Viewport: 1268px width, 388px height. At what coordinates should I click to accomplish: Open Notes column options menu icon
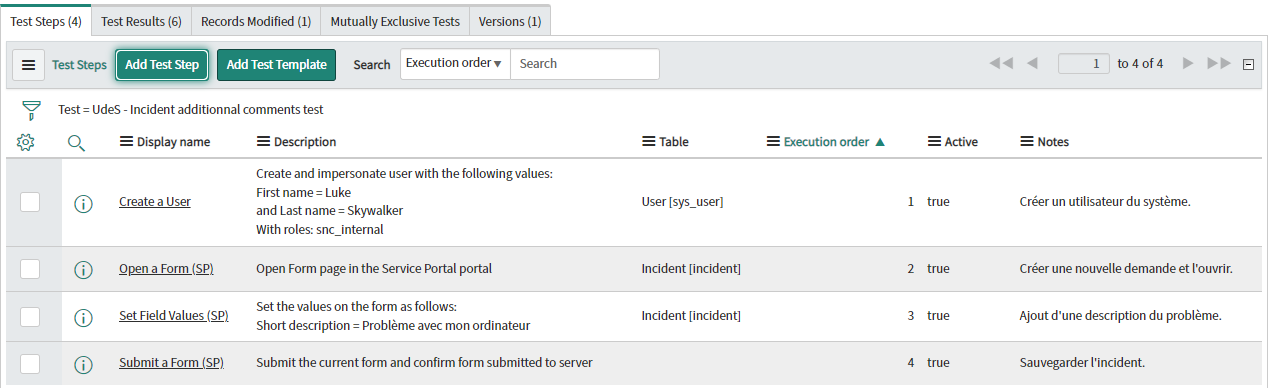1027,142
